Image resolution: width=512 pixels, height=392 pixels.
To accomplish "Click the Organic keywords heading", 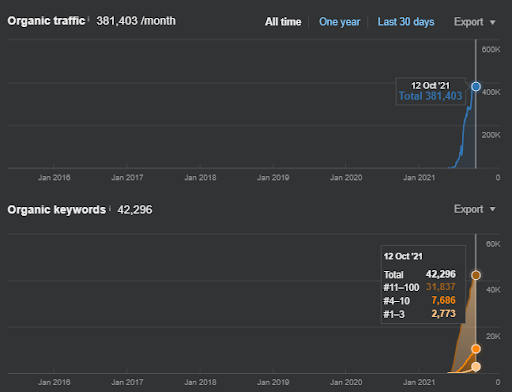I will (57, 210).
